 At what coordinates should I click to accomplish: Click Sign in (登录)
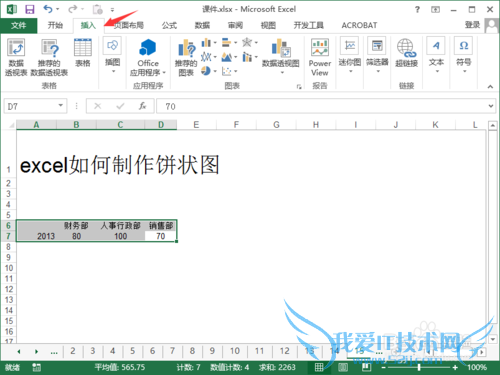pyautogui.click(x=472, y=25)
